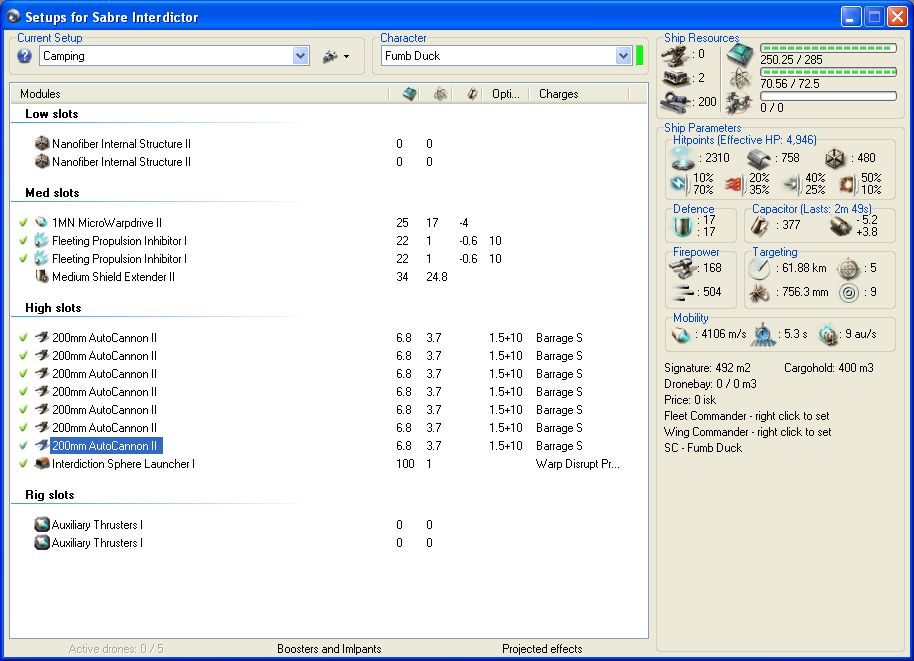This screenshot has height=661, width=914.
Task: Click the structure hitpoints icon showing 480
Action: click(835, 158)
